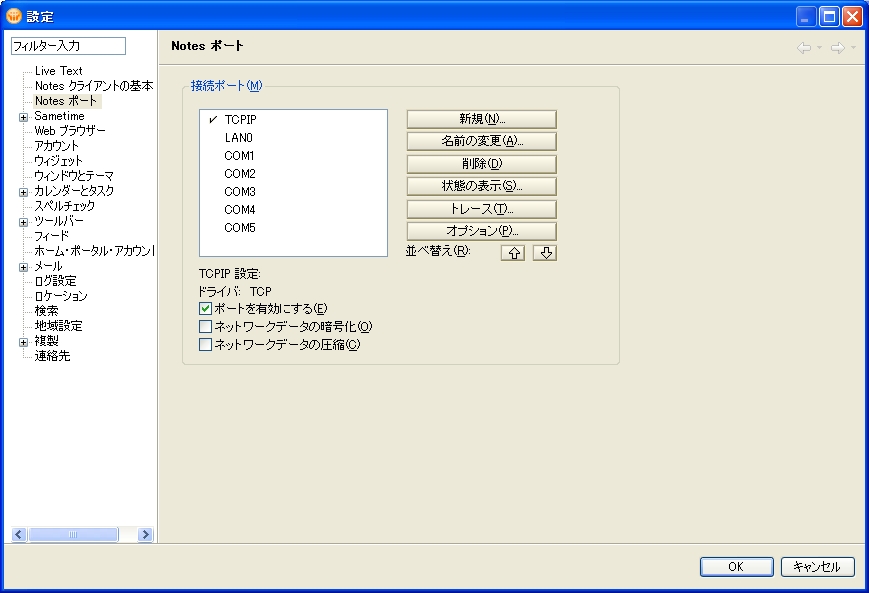Select Sametime in the tree

click(x=59, y=116)
